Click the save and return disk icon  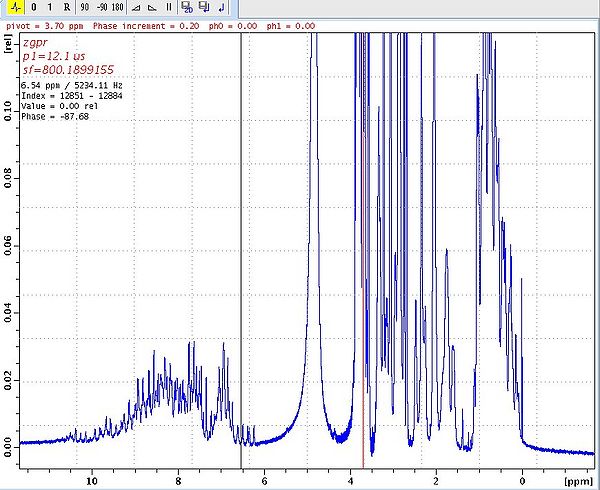[204, 8]
